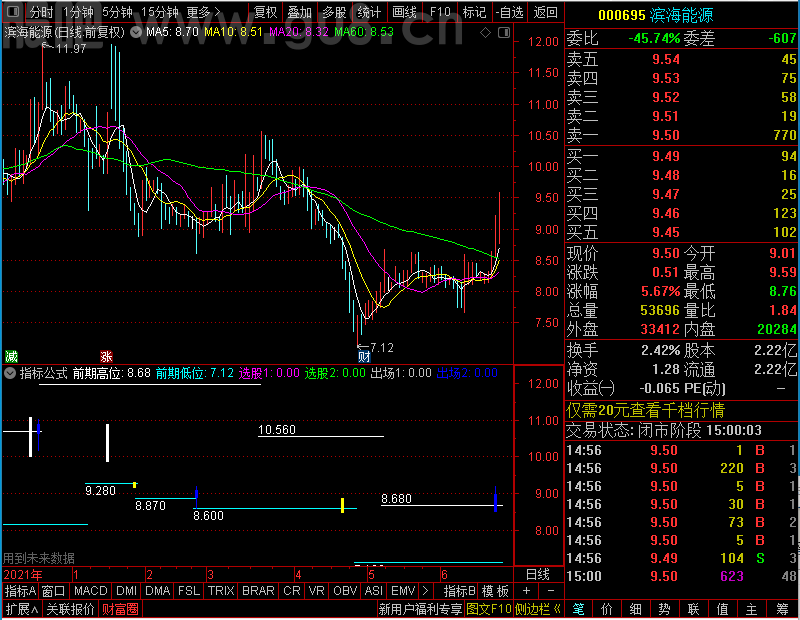Viewport: 800px width, 620px height.
Task: Select the 联 linked tab
Action: click(x=693, y=609)
